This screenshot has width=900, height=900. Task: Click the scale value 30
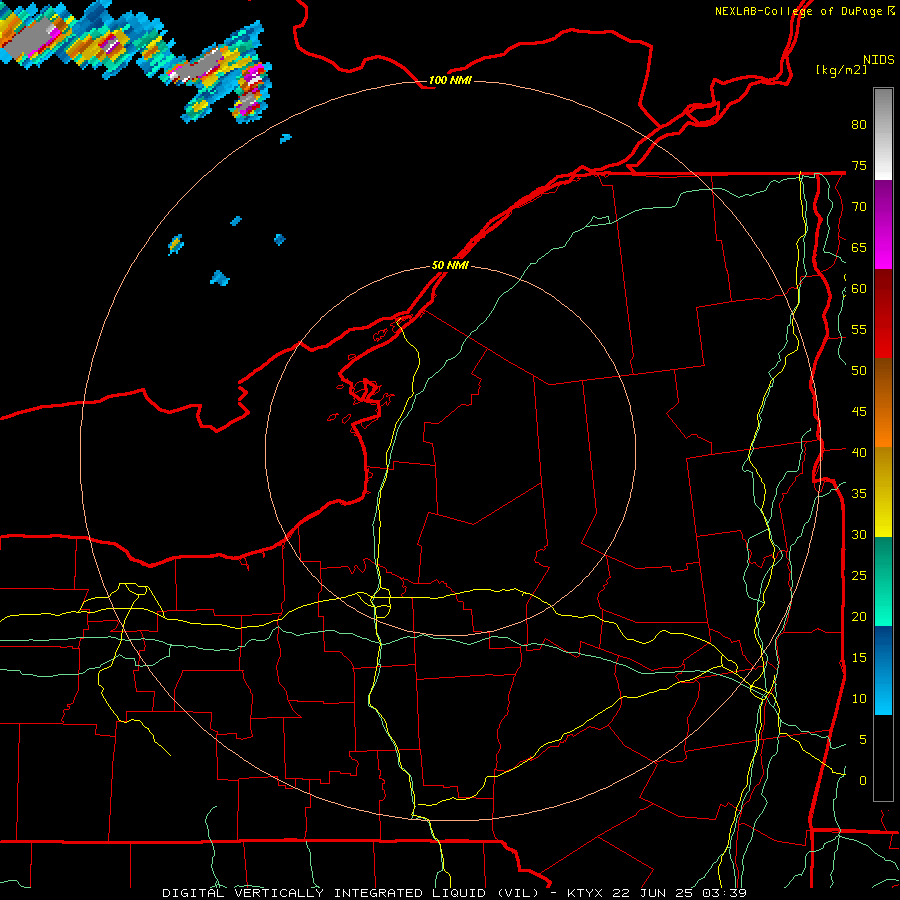859,534
